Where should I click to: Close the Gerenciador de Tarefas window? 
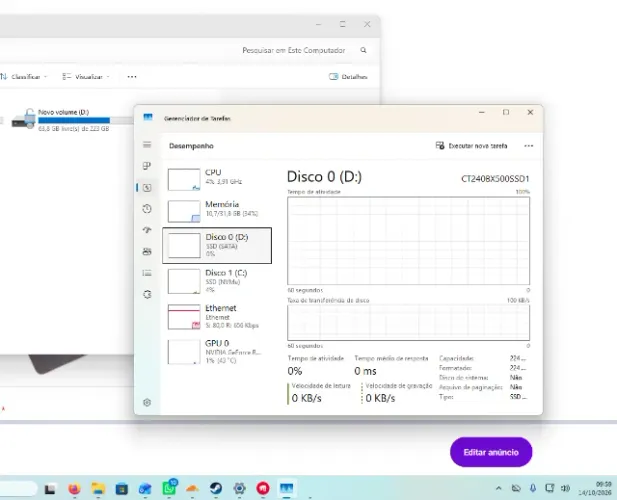click(x=530, y=113)
